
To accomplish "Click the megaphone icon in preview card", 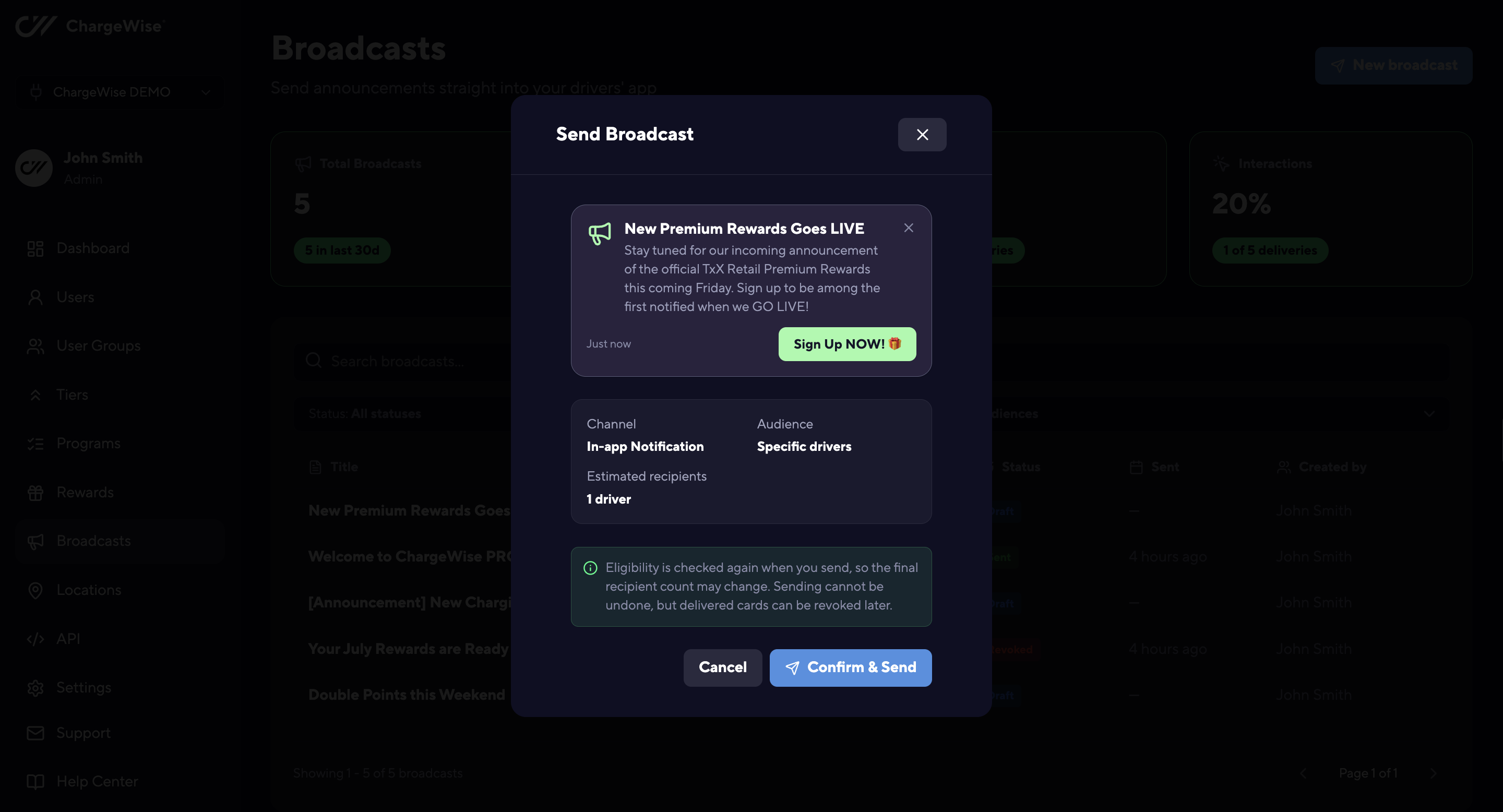I will (599, 234).
